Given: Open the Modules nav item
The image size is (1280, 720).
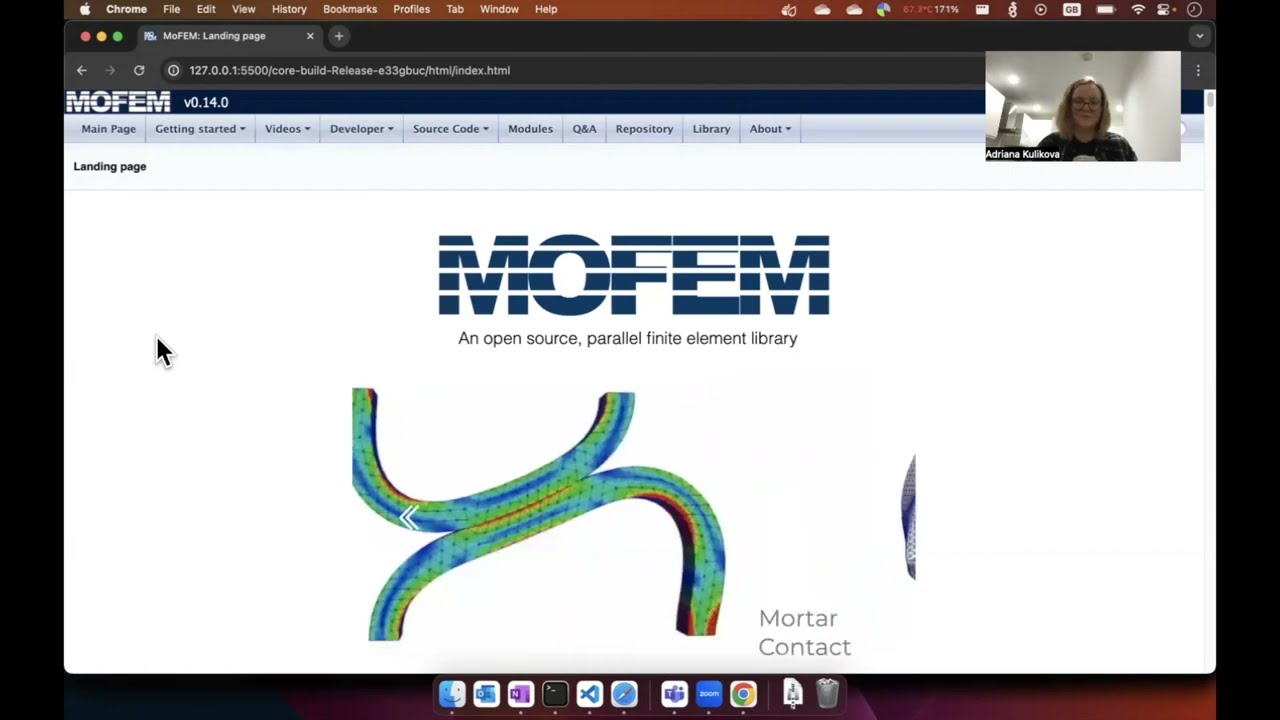Looking at the screenshot, I should 530,129.
